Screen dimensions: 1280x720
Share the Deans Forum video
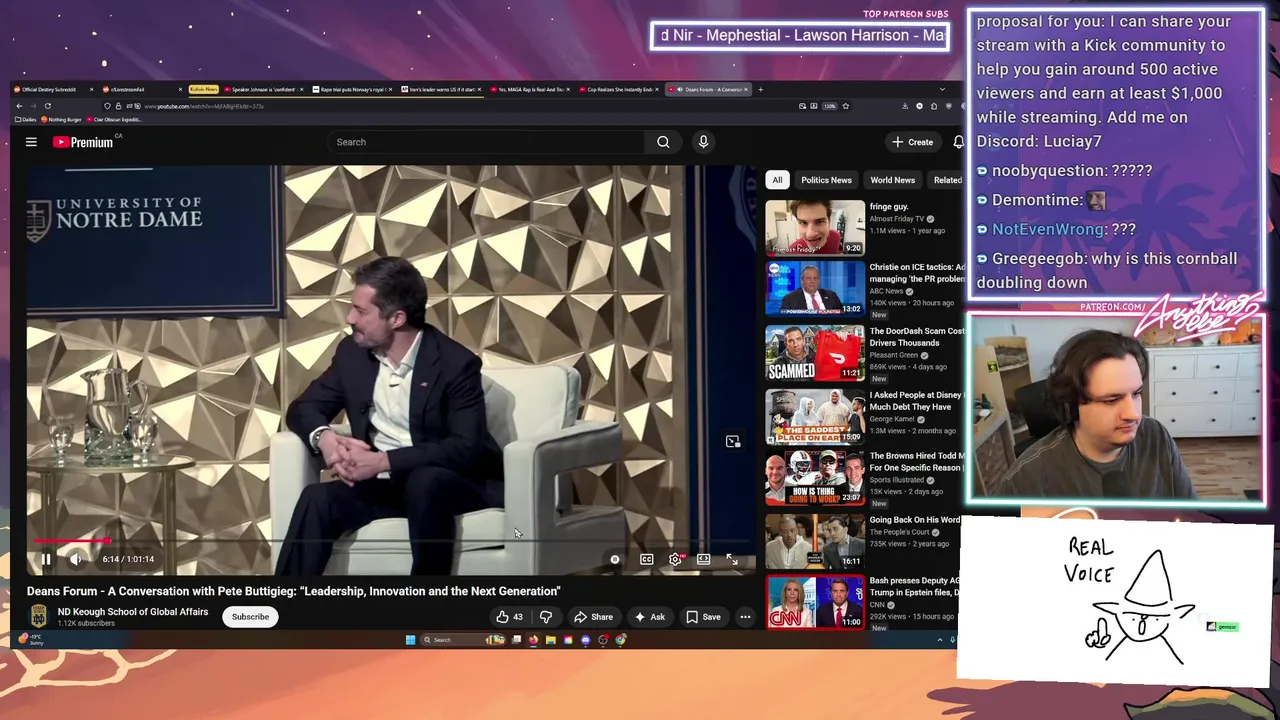click(x=593, y=617)
